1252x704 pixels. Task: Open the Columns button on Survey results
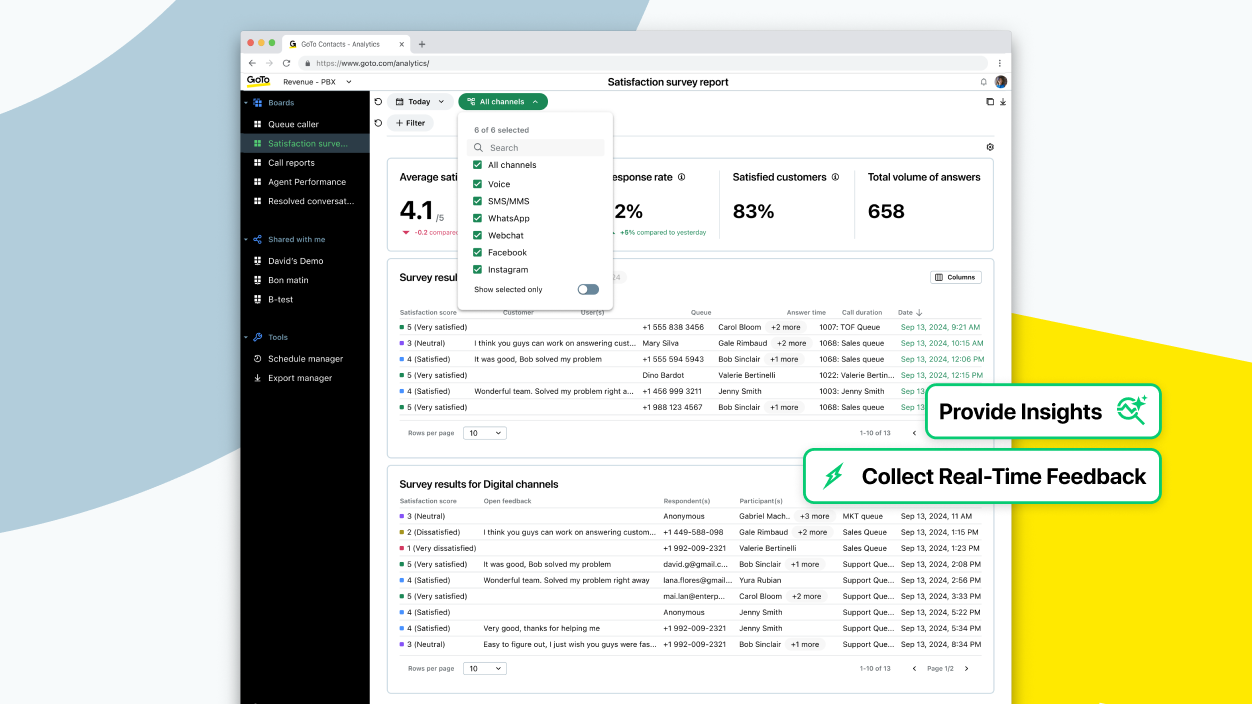pyautogui.click(x=954, y=277)
